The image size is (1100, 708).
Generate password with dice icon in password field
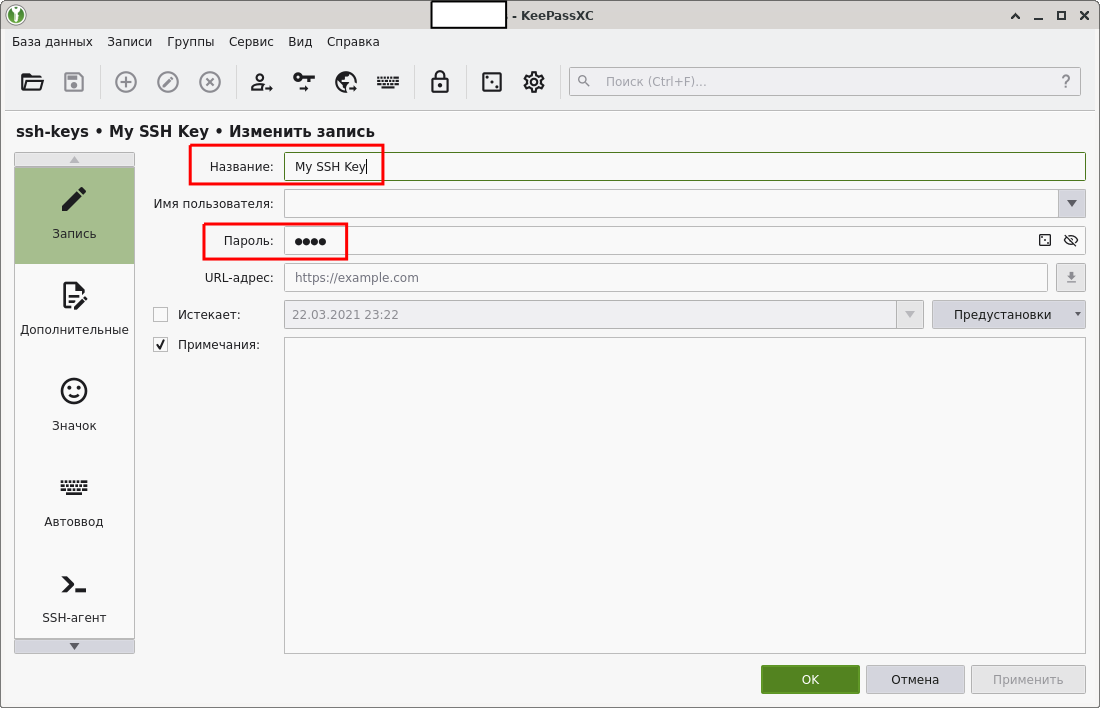coord(1045,240)
